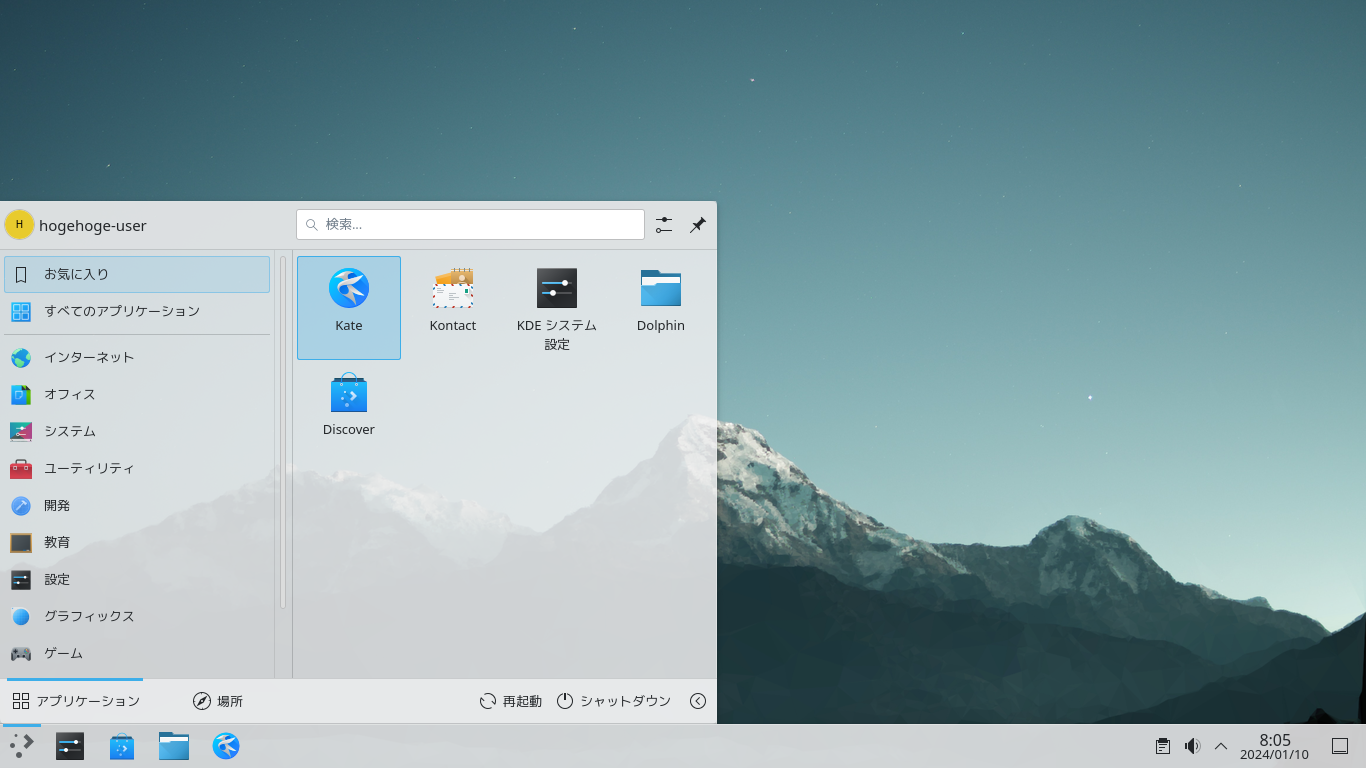
Task: Open System Settings from the taskbar
Action: tap(70, 746)
